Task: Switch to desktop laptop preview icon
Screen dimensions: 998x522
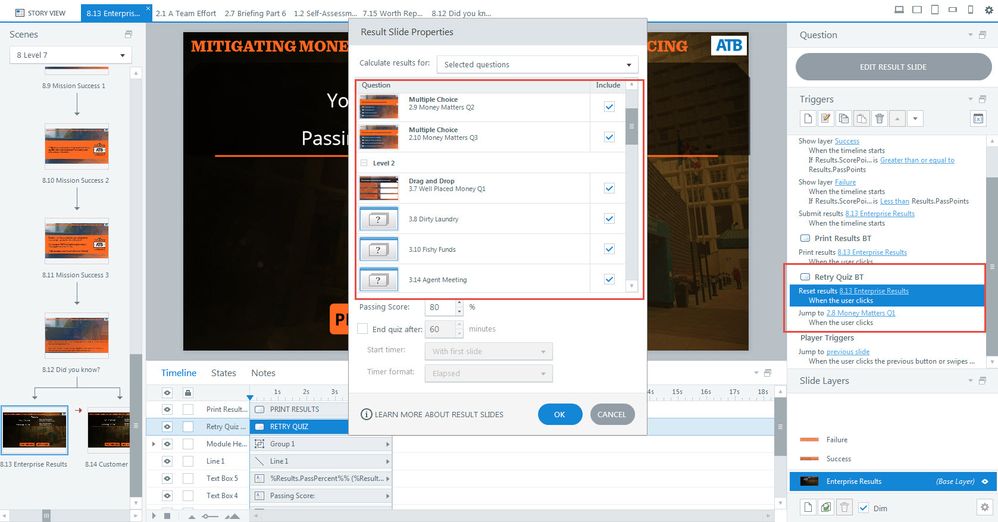Action: [x=899, y=10]
